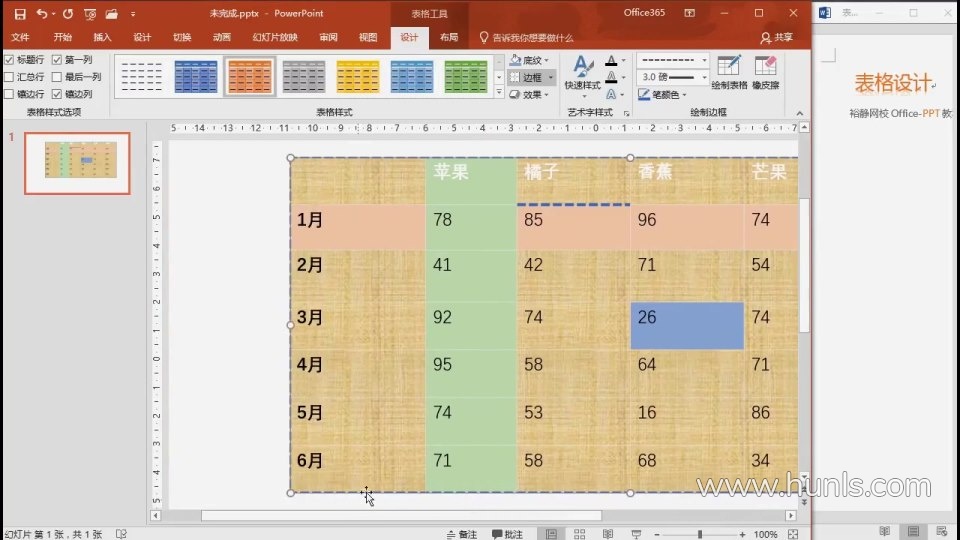This screenshot has height=540, width=960.
Task: Open the WordArt styles dialog launcher
Action: pyautogui.click(x=626, y=113)
